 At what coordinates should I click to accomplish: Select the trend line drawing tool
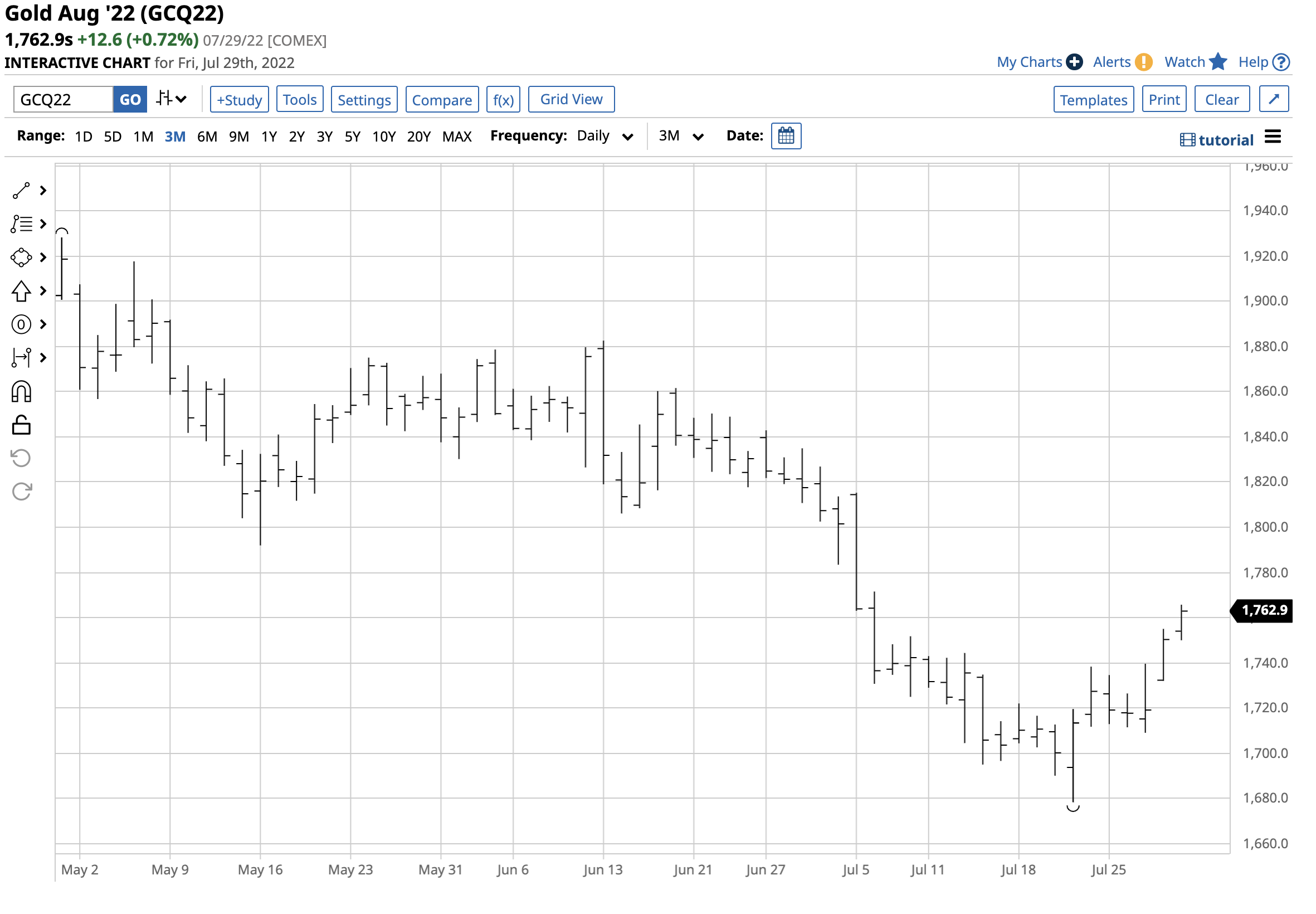point(21,191)
